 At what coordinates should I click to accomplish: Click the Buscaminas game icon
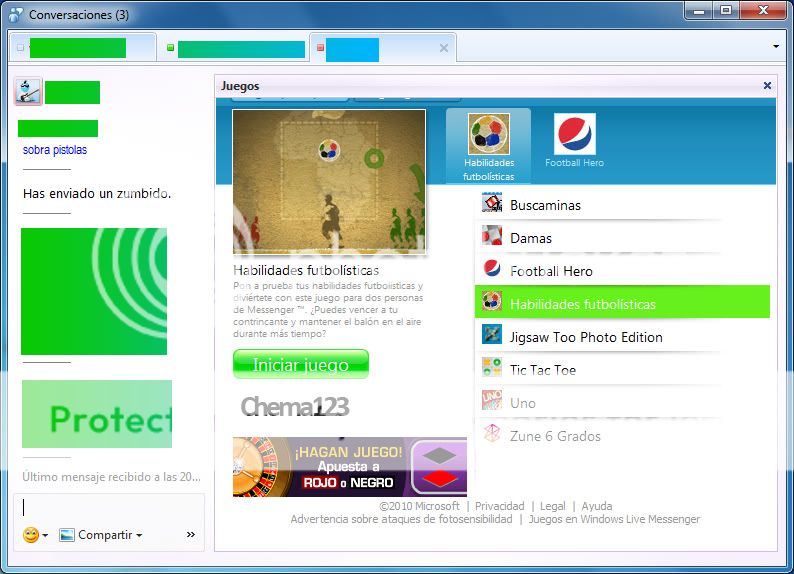(492, 203)
